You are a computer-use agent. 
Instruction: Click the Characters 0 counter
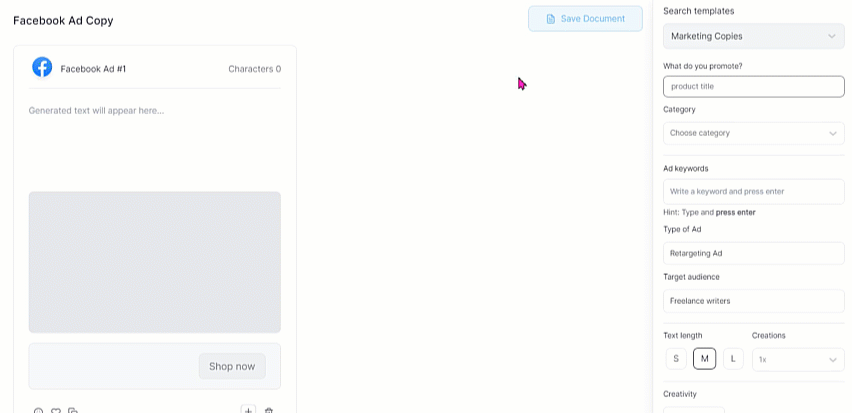coord(254,69)
